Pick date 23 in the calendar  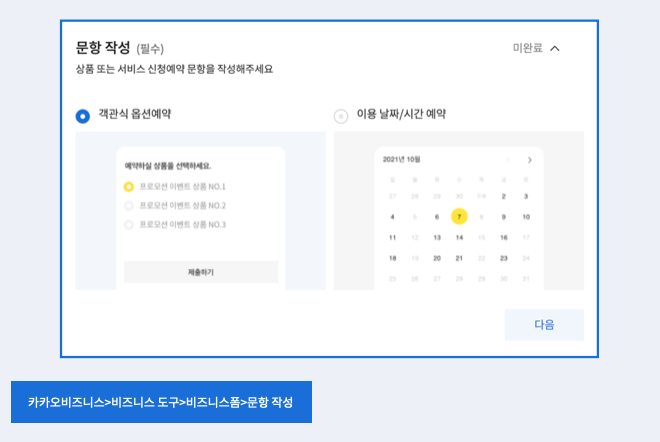pyautogui.click(x=504, y=258)
